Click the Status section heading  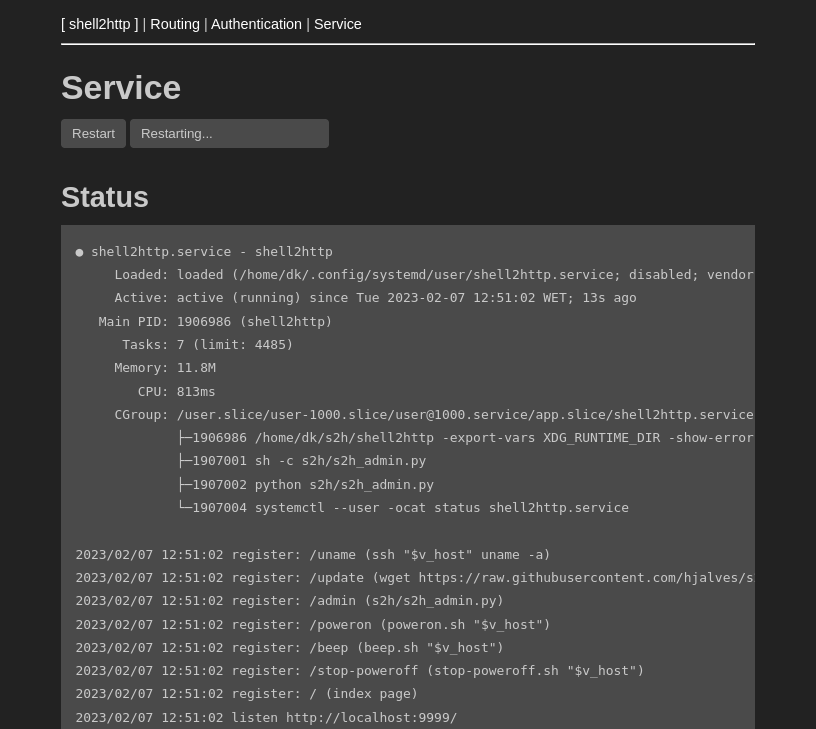click(x=105, y=197)
